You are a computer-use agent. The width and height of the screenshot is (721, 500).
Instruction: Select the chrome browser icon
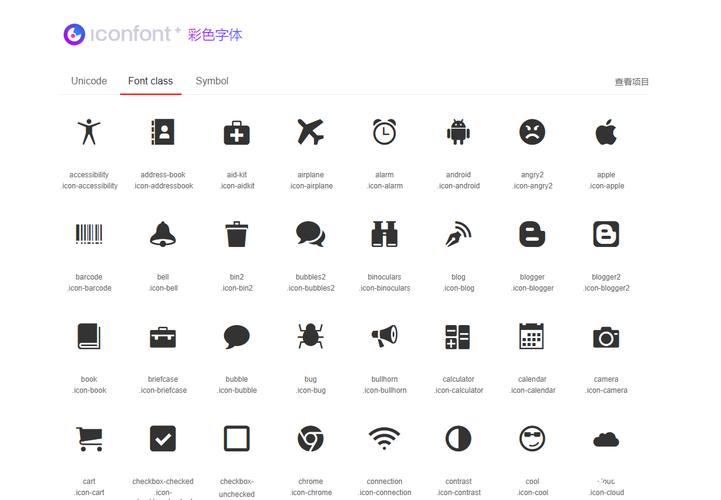pos(310,438)
